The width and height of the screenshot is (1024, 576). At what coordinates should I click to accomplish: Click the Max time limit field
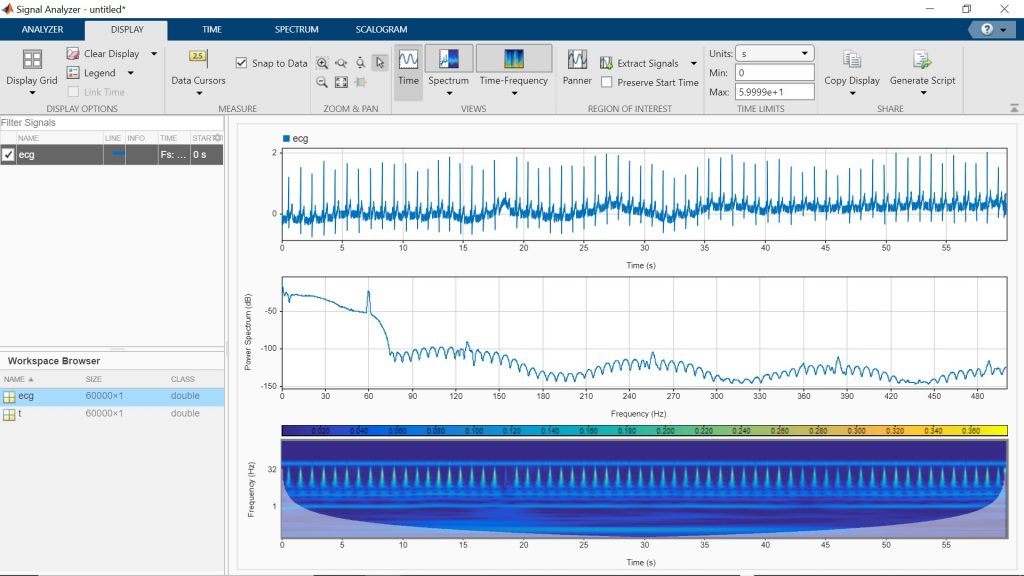tap(774, 92)
